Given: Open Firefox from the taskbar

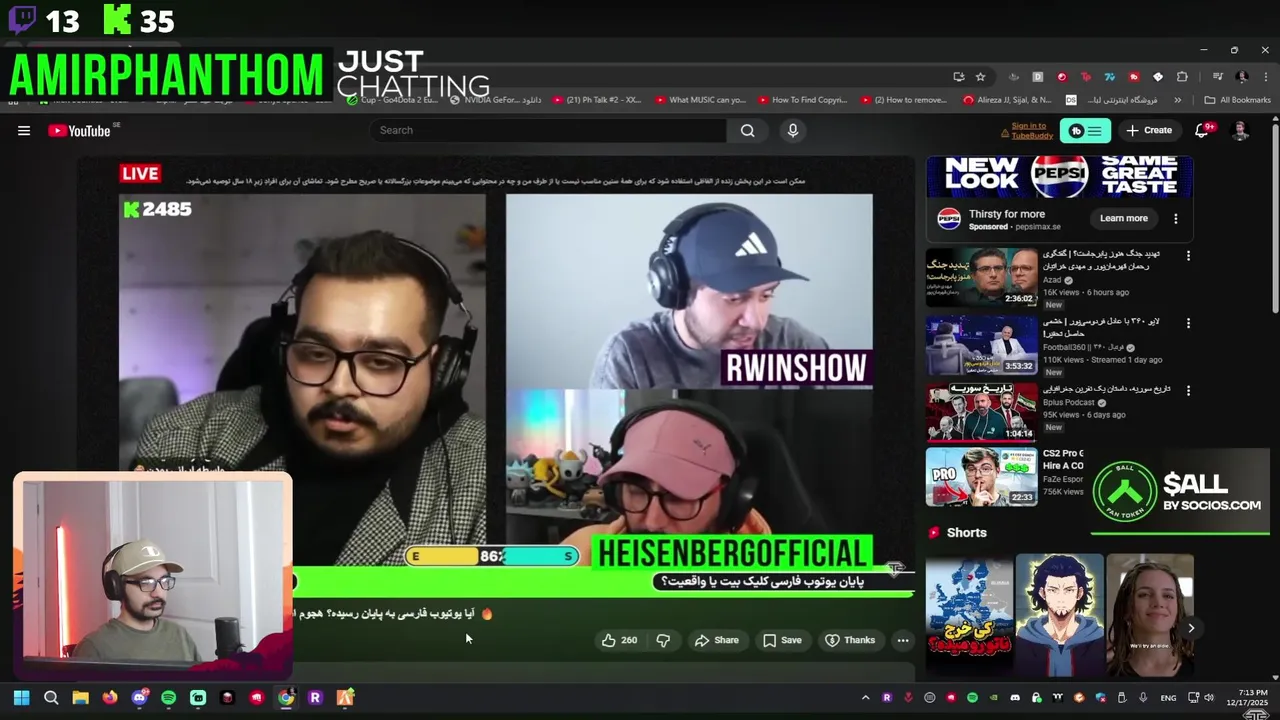Looking at the screenshot, I should [110, 697].
